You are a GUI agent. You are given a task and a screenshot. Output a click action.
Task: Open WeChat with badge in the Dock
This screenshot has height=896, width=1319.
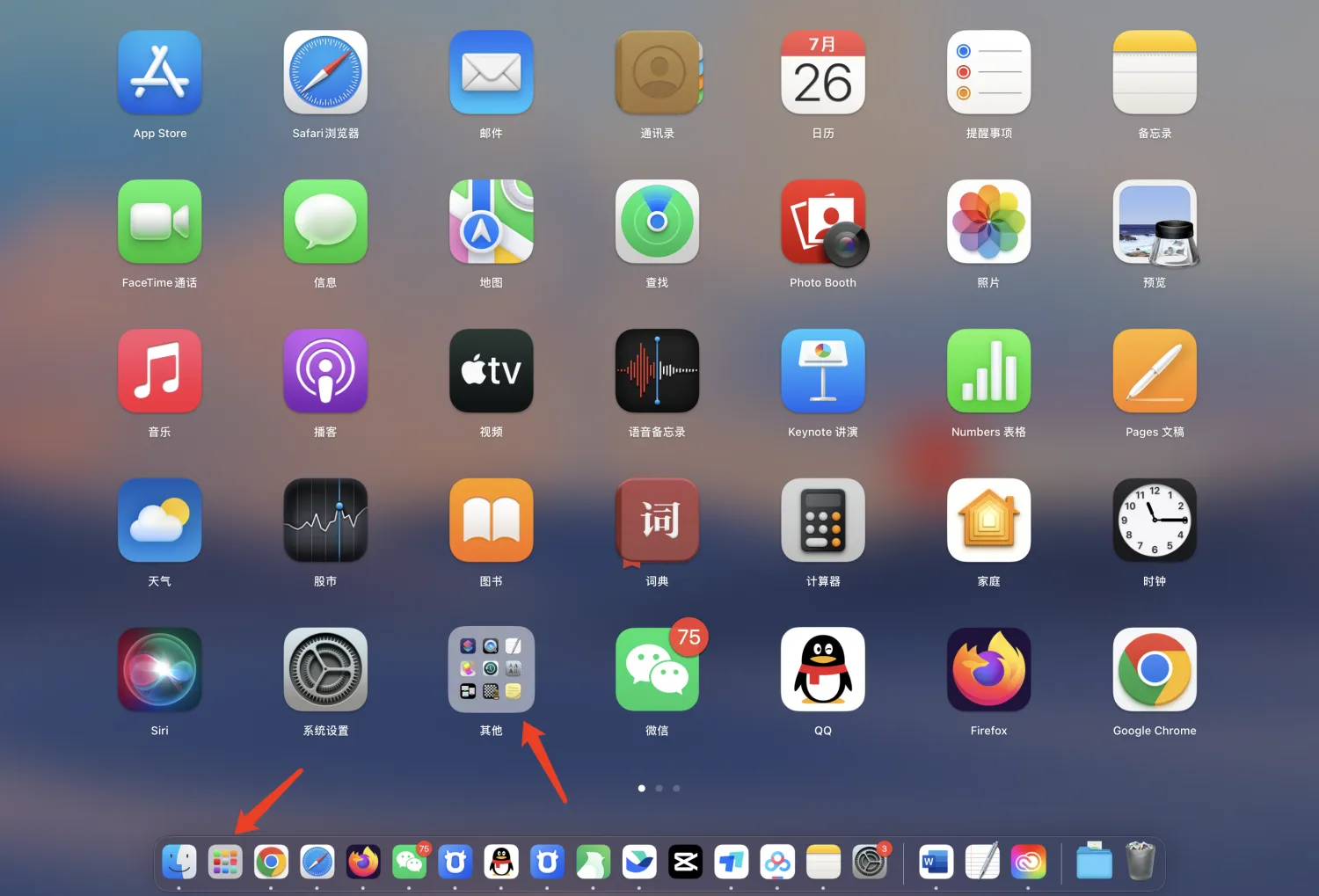tap(410, 862)
